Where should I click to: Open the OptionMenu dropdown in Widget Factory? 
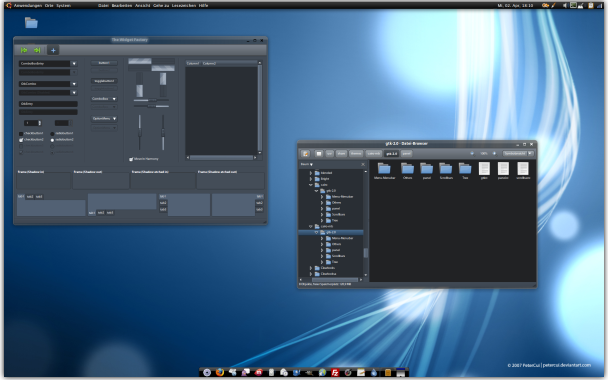pyautogui.click(x=104, y=119)
